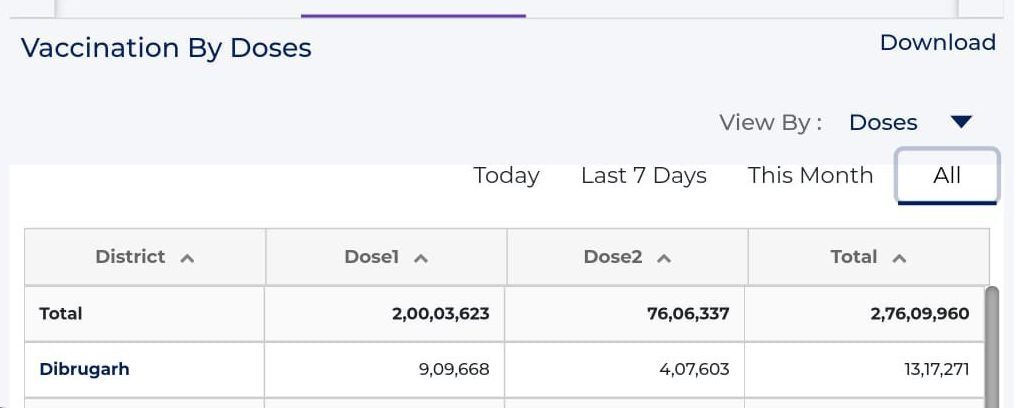Expand the View By dropdown triangle

pyautogui.click(x=960, y=122)
